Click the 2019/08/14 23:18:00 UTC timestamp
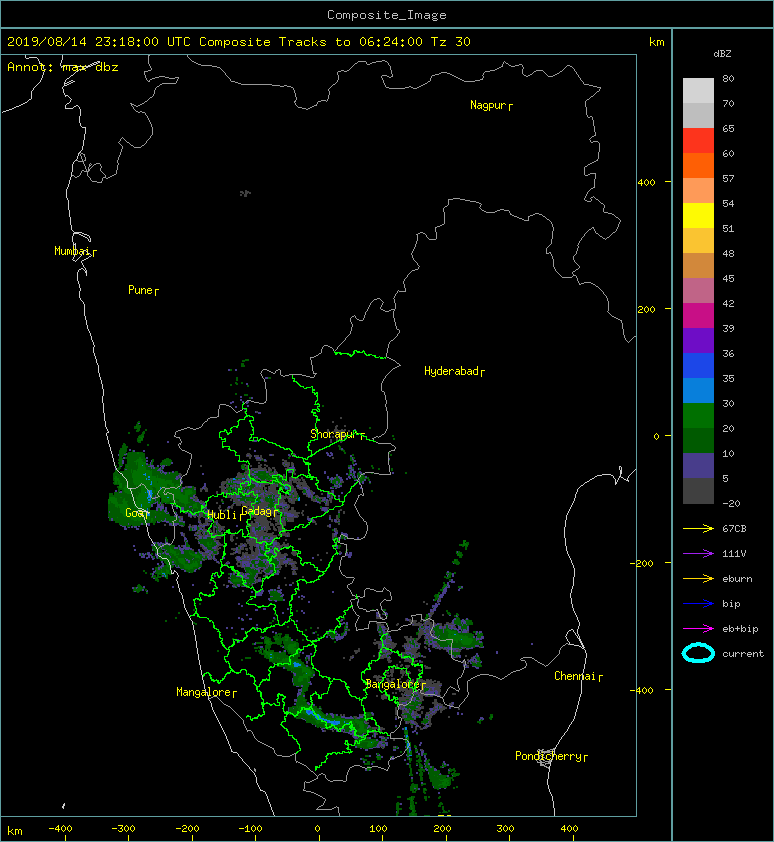Viewport: 774px width, 842px height. click(x=98, y=42)
